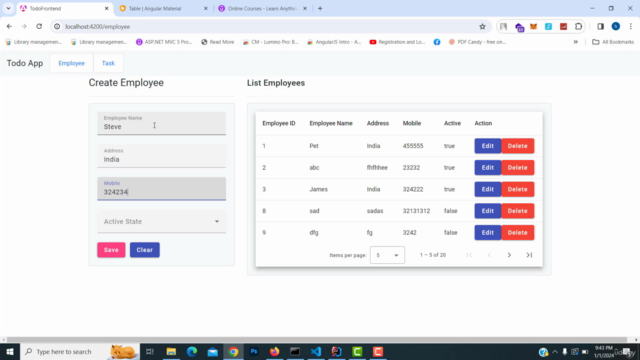Screen dimensions: 640x360
Task: Edit the employee James row
Action: pyautogui.click(x=488, y=189)
